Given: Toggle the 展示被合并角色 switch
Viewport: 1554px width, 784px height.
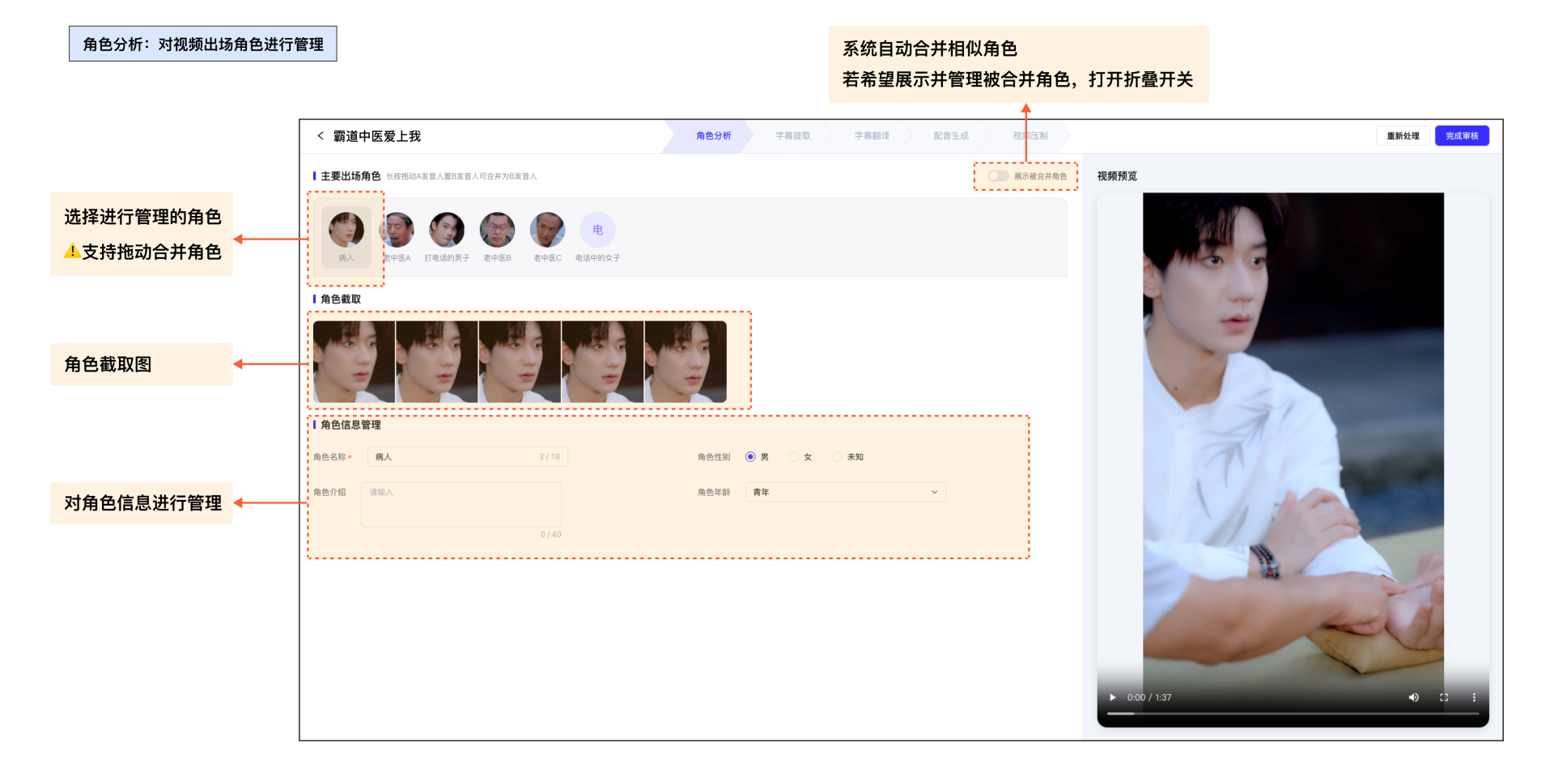Looking at the screenshot, I should (998, 176).
